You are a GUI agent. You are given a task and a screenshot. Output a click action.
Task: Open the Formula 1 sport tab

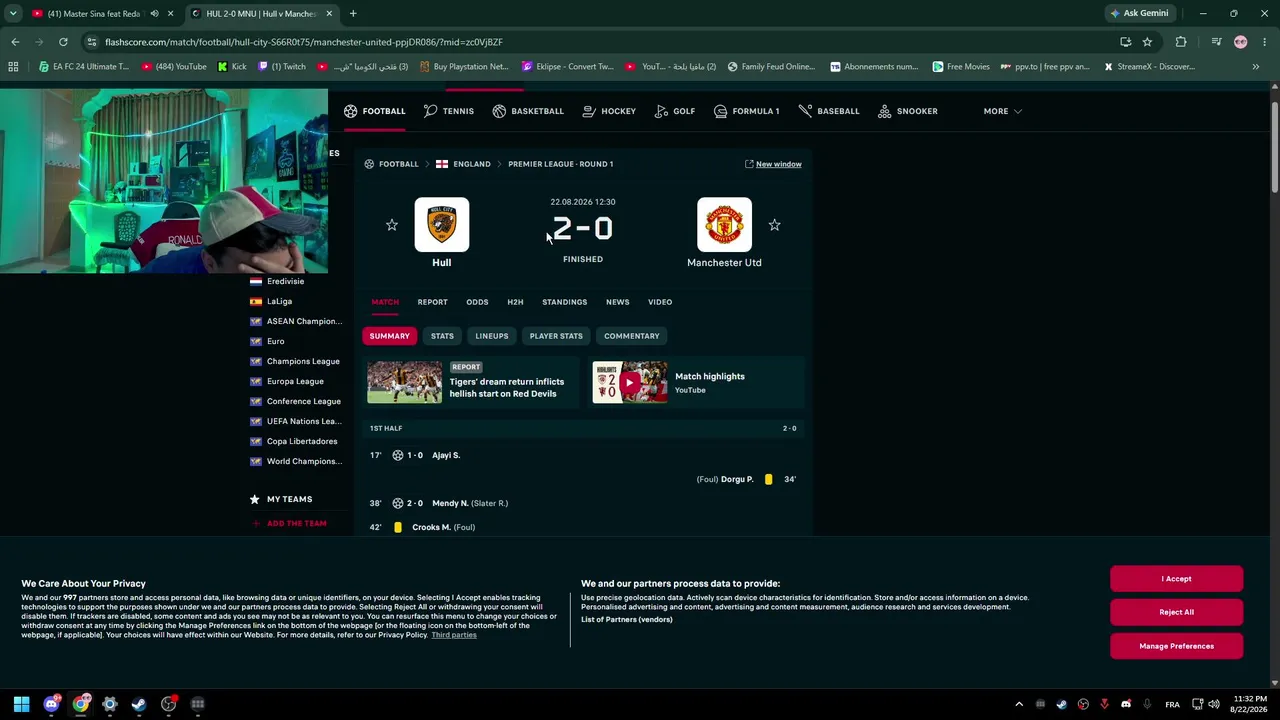(x=746, y=111)
